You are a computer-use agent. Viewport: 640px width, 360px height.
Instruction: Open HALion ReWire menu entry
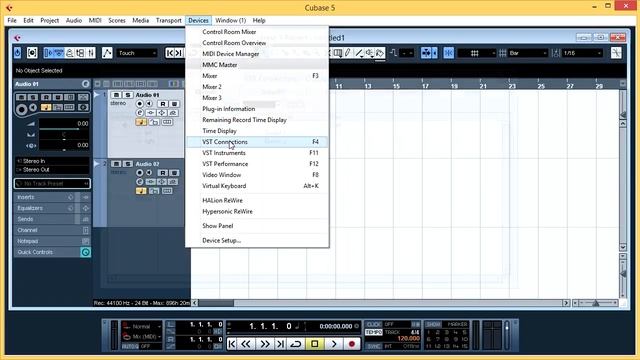[257, 200]
